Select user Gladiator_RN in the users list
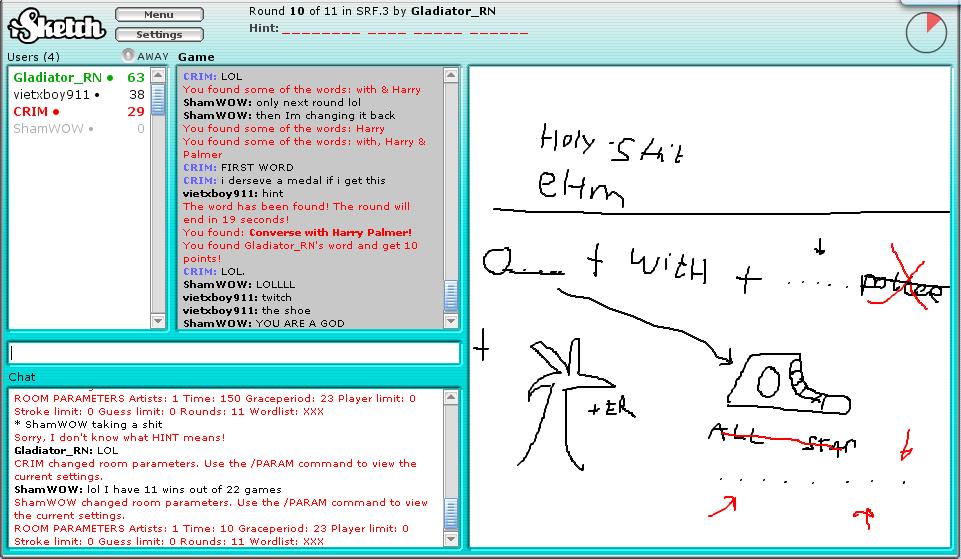Image resolution: width=961 pixels, height=559 pixels. pos(57,78)
